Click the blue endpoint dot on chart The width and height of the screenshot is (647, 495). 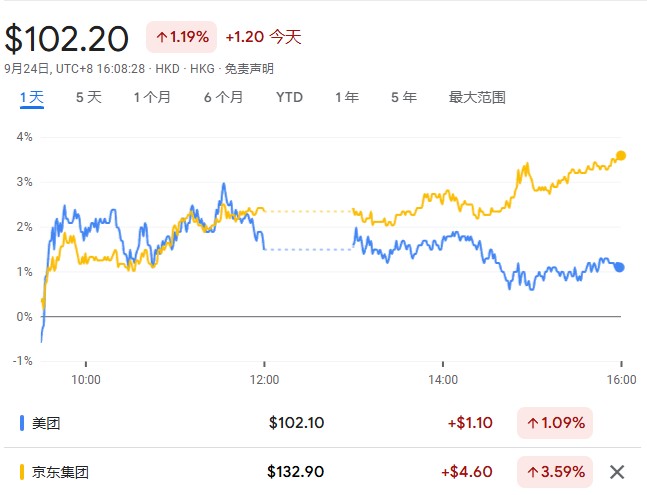pos(620,267)
